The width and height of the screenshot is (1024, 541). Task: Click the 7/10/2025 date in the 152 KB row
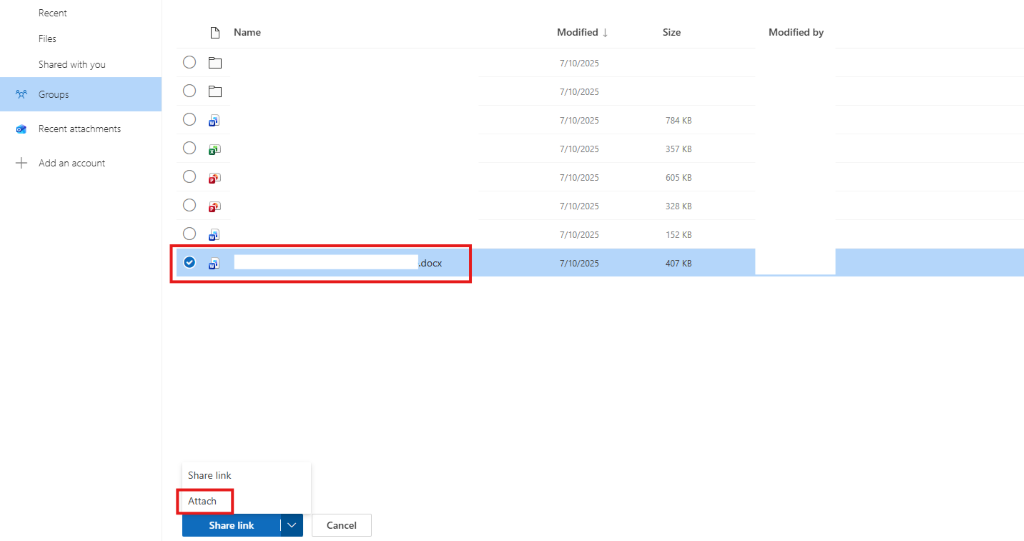pyautogui.click(x=579, y=235)
